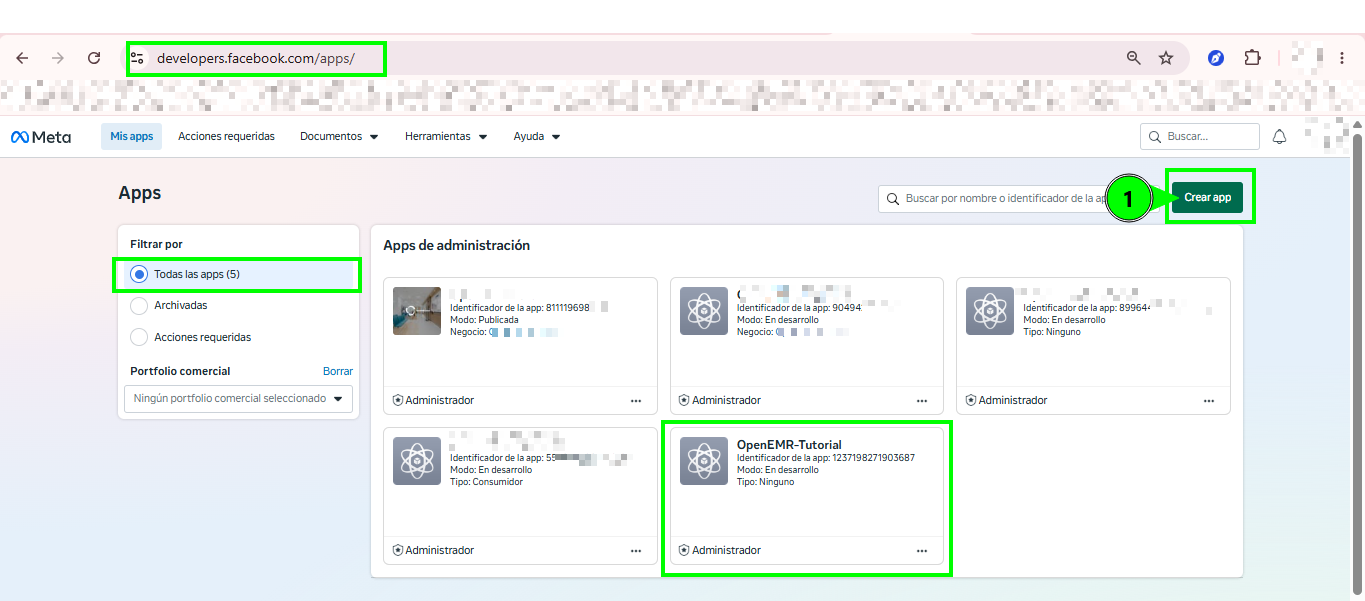This screenshot has height=601, width=1365.
Task: Open the browser extensions puzzle icon
Action: click(x=1252, y=58)
